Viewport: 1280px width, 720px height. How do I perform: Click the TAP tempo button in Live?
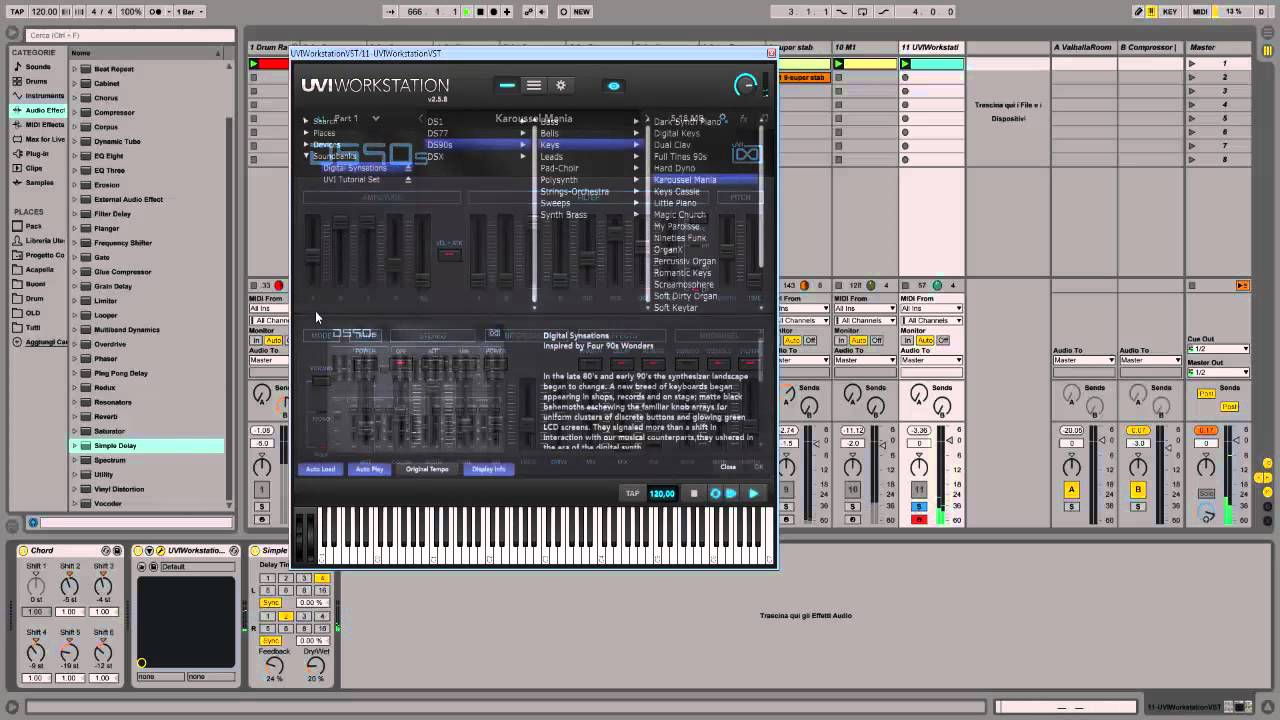17,12
